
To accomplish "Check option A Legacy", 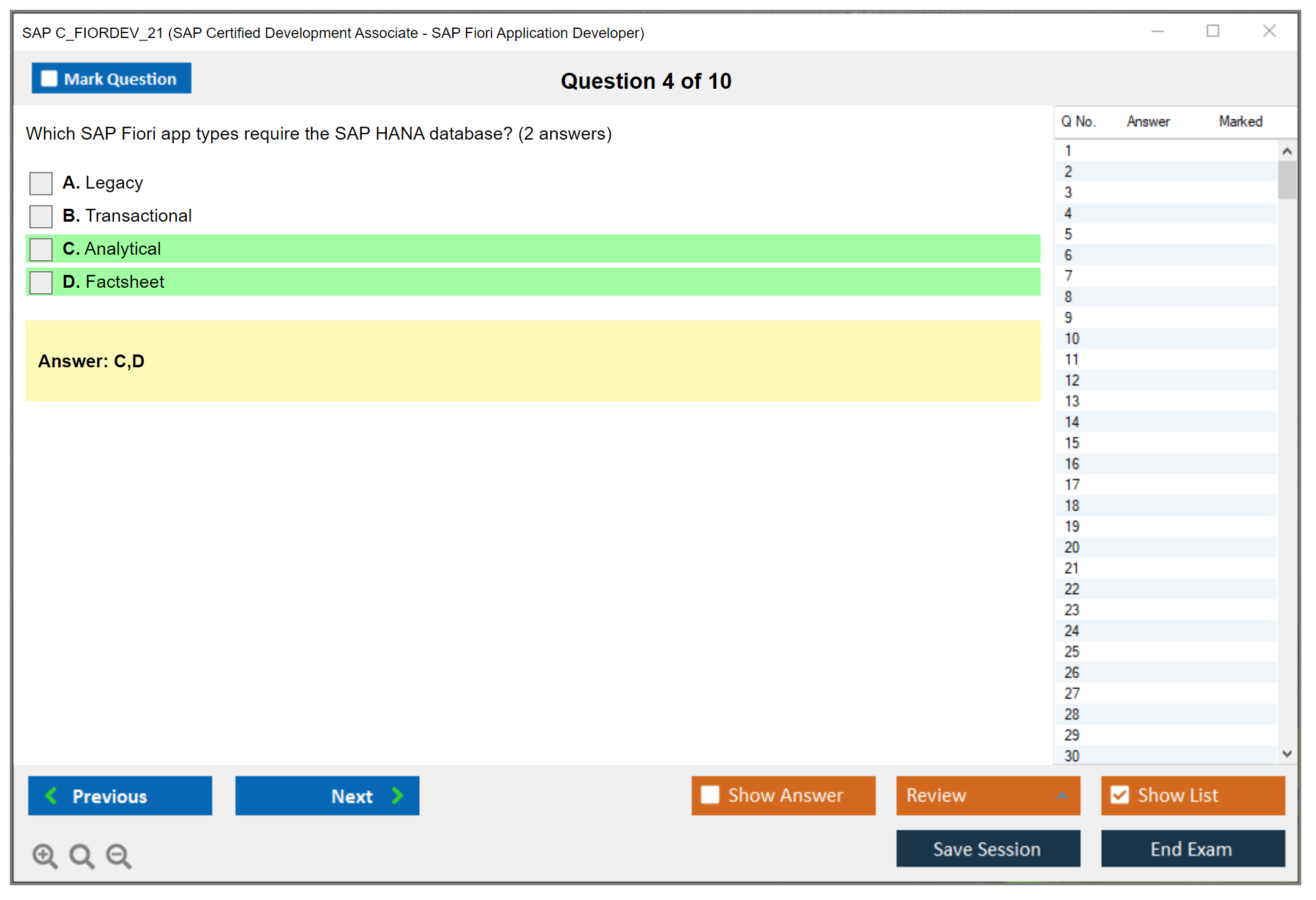I will 41,183.
